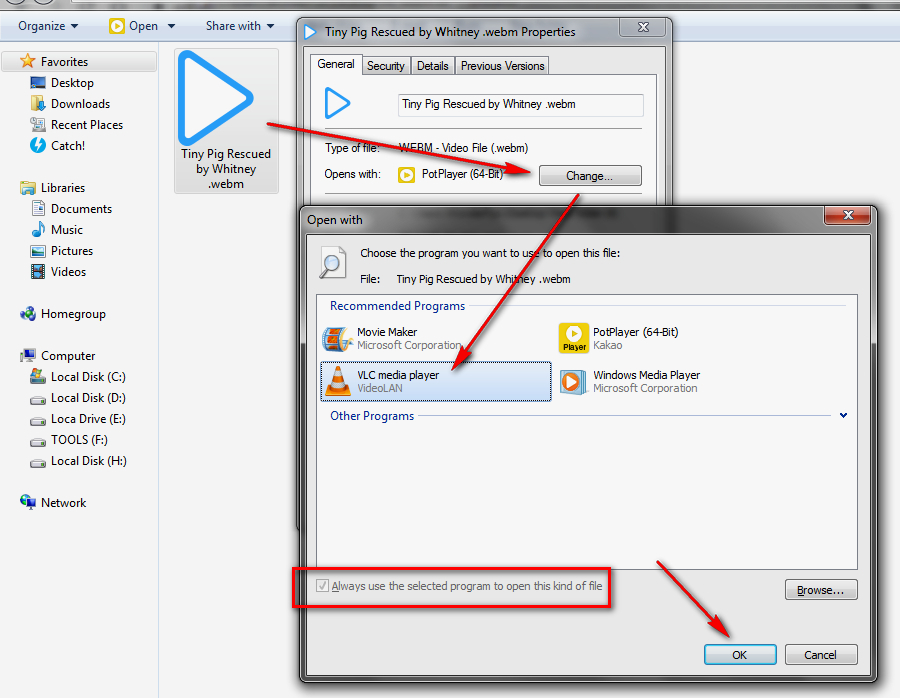Confirm with the OK button
The image size is (900, 698).
(x=740, y=655)
